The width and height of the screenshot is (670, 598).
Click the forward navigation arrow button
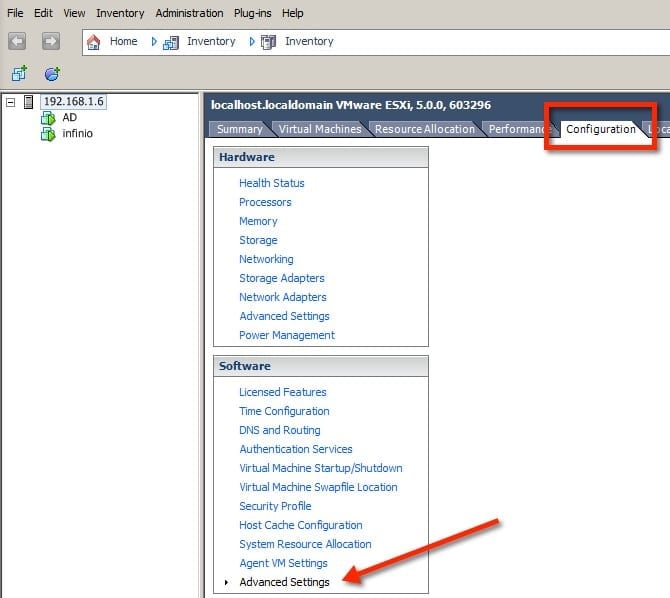[x=51, y=41]
